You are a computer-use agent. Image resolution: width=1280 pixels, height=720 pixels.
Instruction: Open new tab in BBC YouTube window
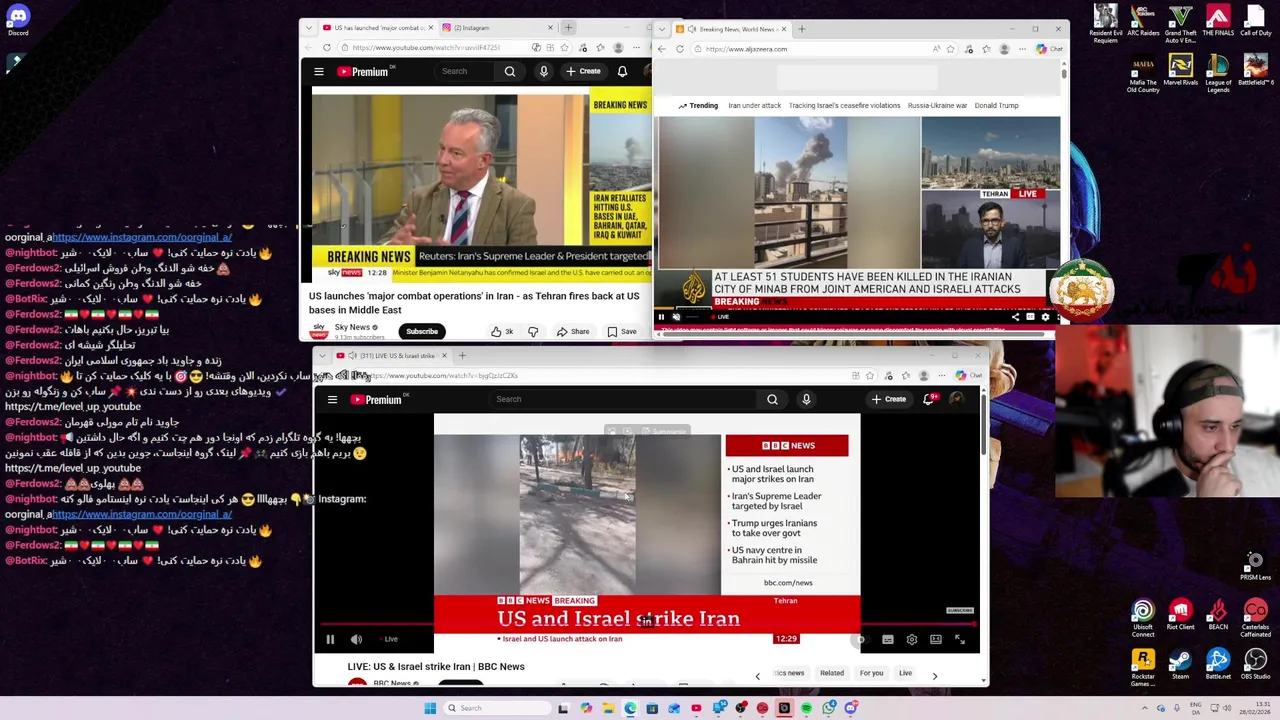point(462,356)
